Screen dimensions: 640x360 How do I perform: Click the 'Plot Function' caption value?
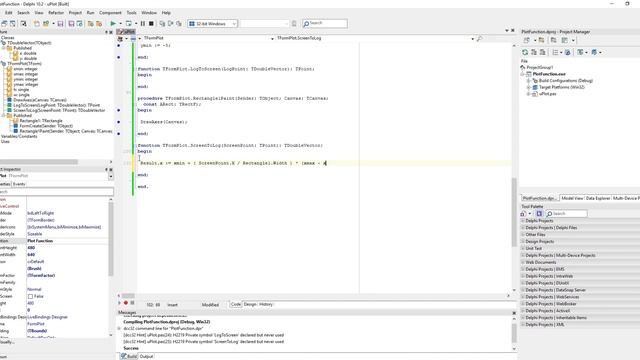[x=40, y=241]
